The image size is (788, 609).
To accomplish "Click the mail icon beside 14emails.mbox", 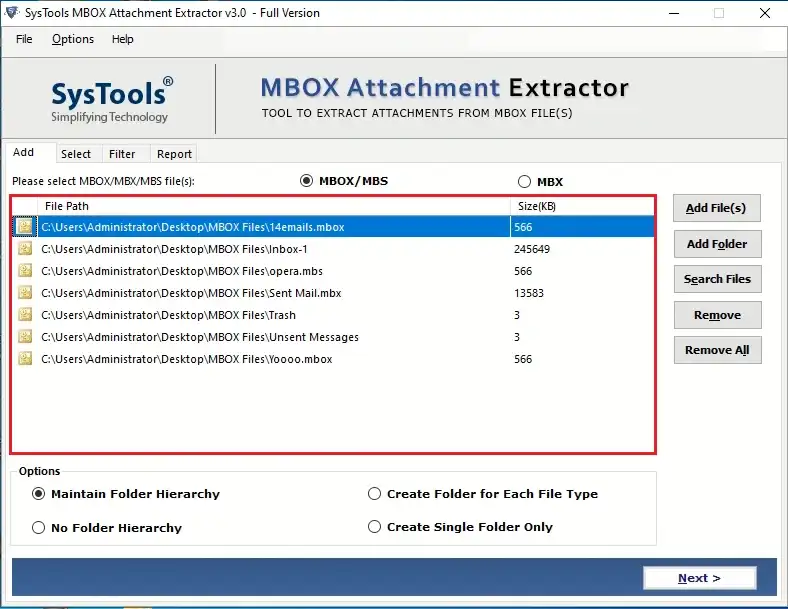I will click(x=25, y=227).
